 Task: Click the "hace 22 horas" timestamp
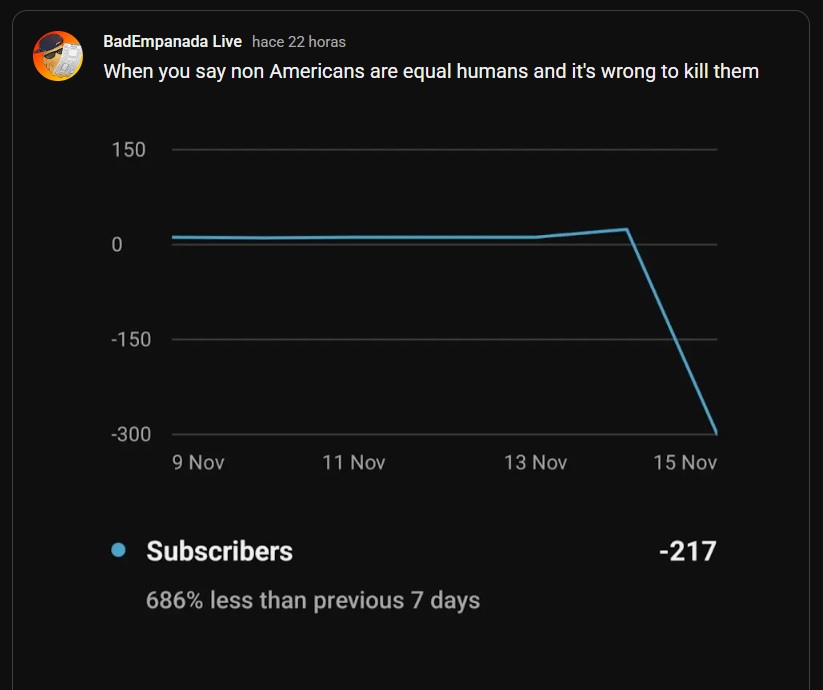298,42
